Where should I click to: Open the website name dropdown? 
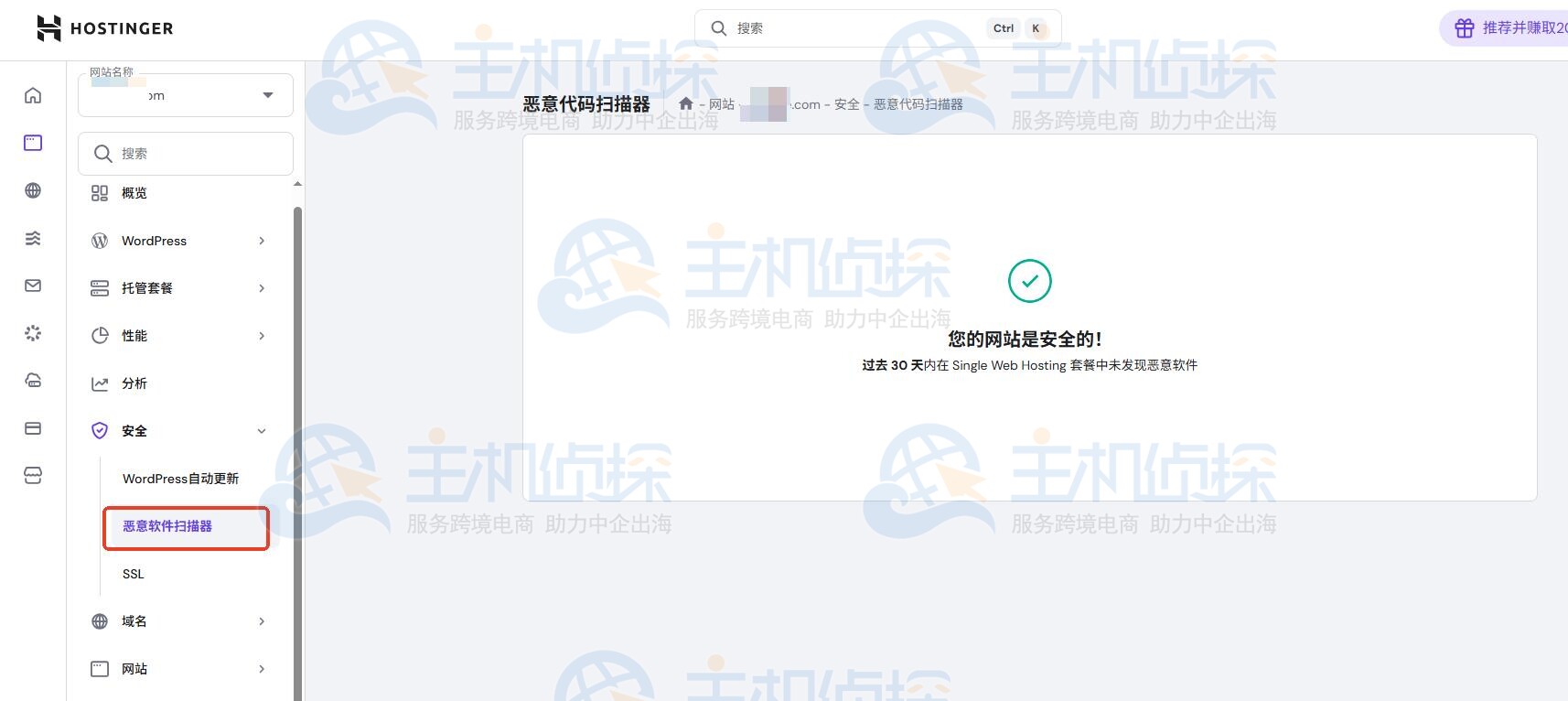tap(186, 95)
